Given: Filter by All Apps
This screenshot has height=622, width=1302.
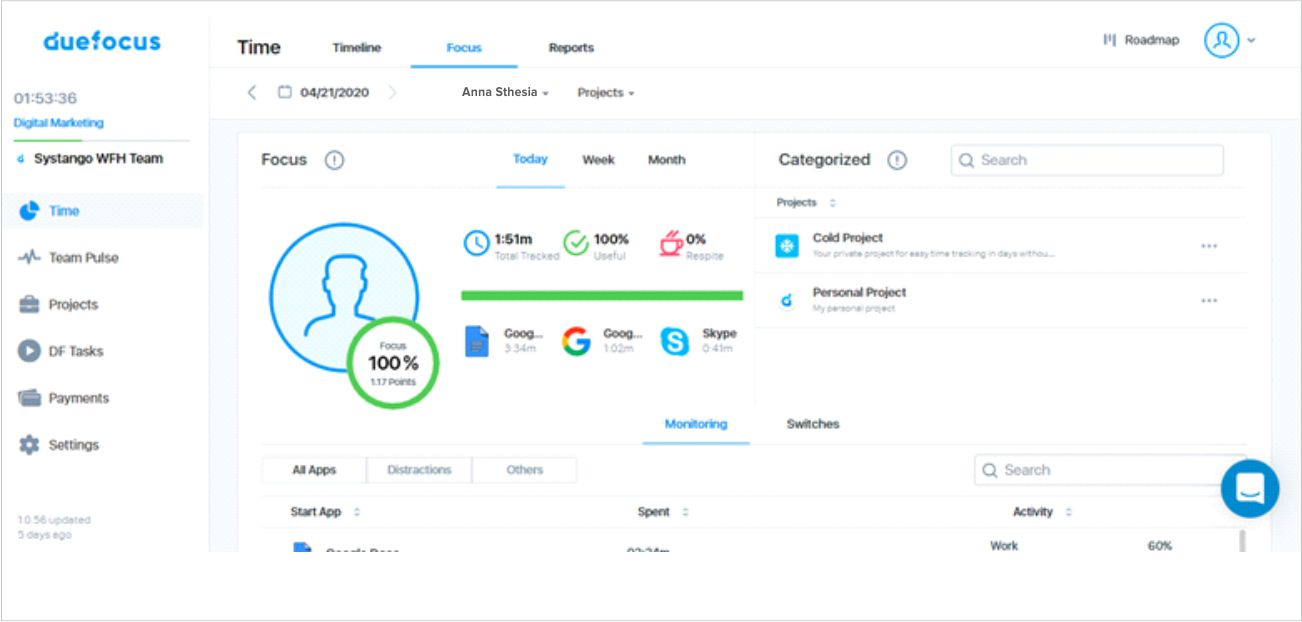Looking at the screenshot, I should (x=314, y=470).
